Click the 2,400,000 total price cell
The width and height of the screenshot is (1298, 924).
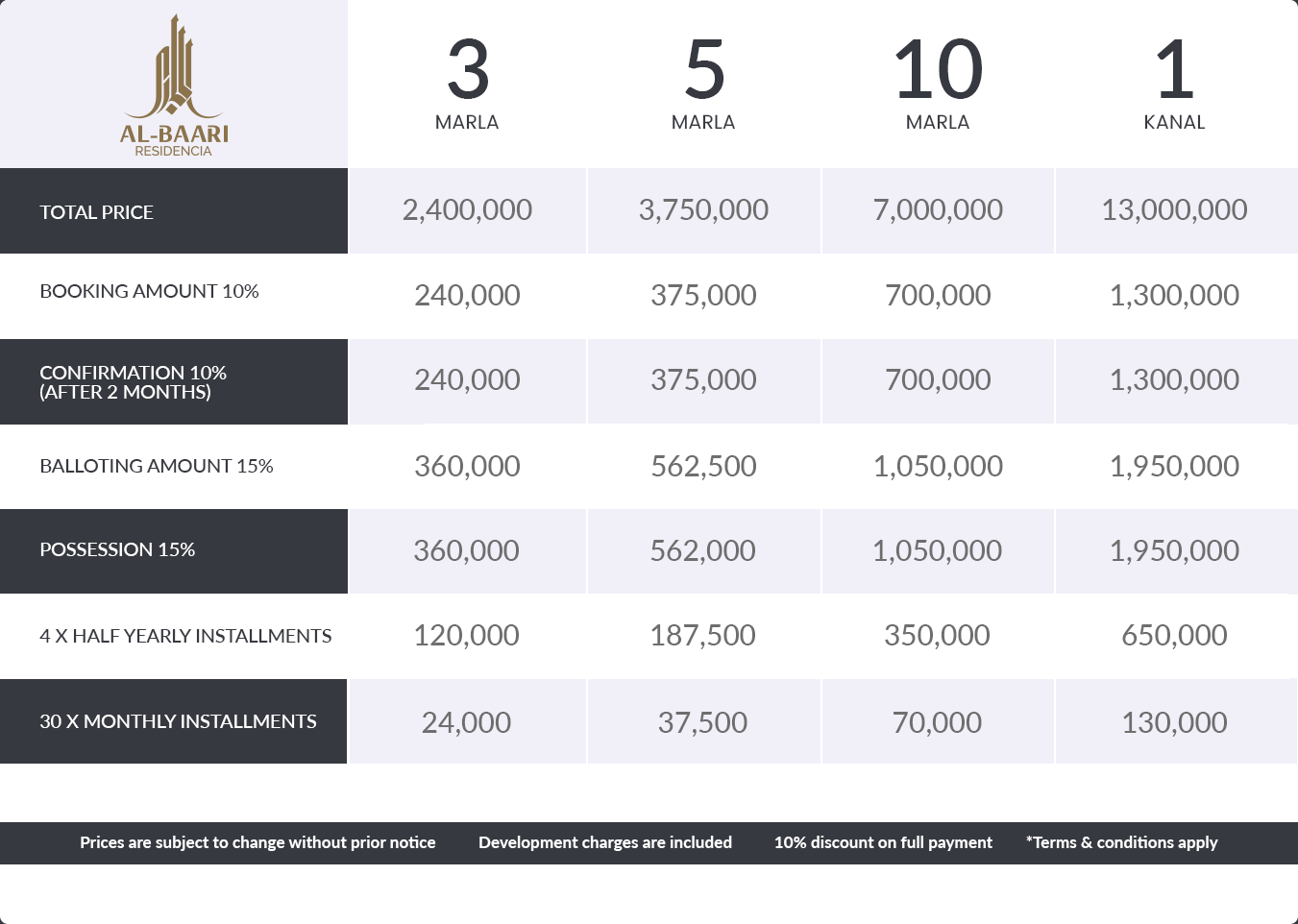[467, 210]
